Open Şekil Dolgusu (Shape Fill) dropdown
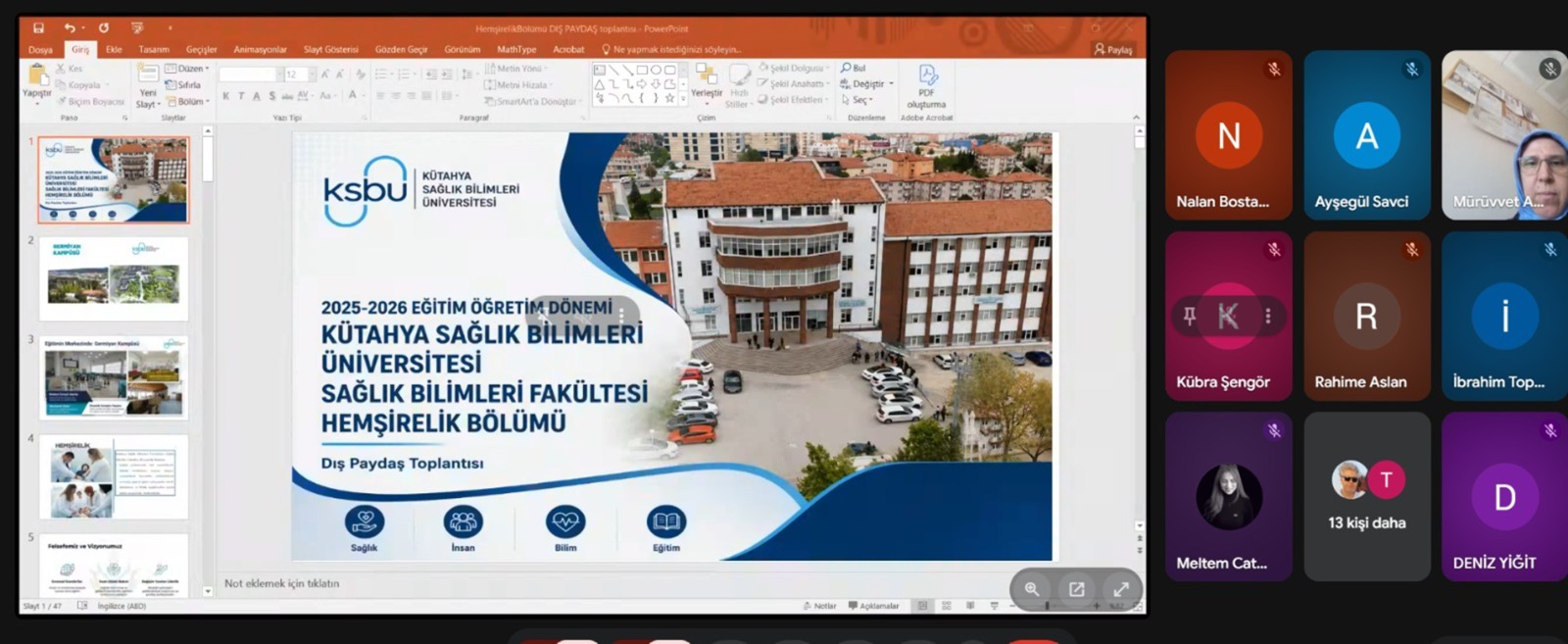 [792, 69]
